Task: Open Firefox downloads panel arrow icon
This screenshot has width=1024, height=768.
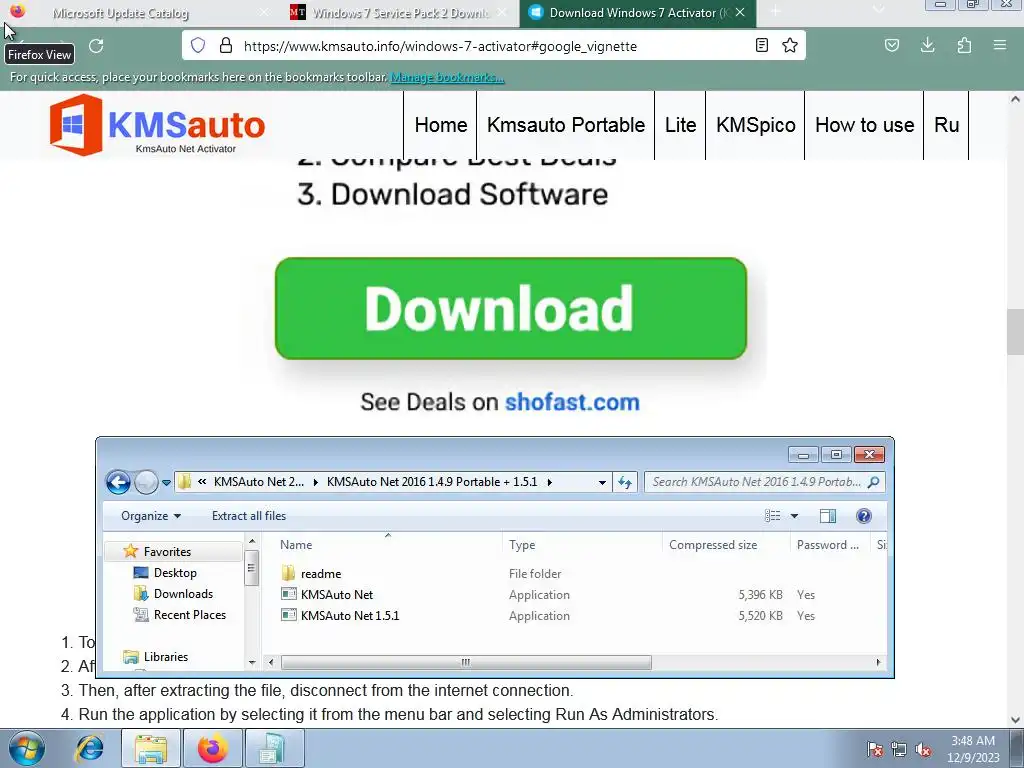Action: (x=927, y=45)
